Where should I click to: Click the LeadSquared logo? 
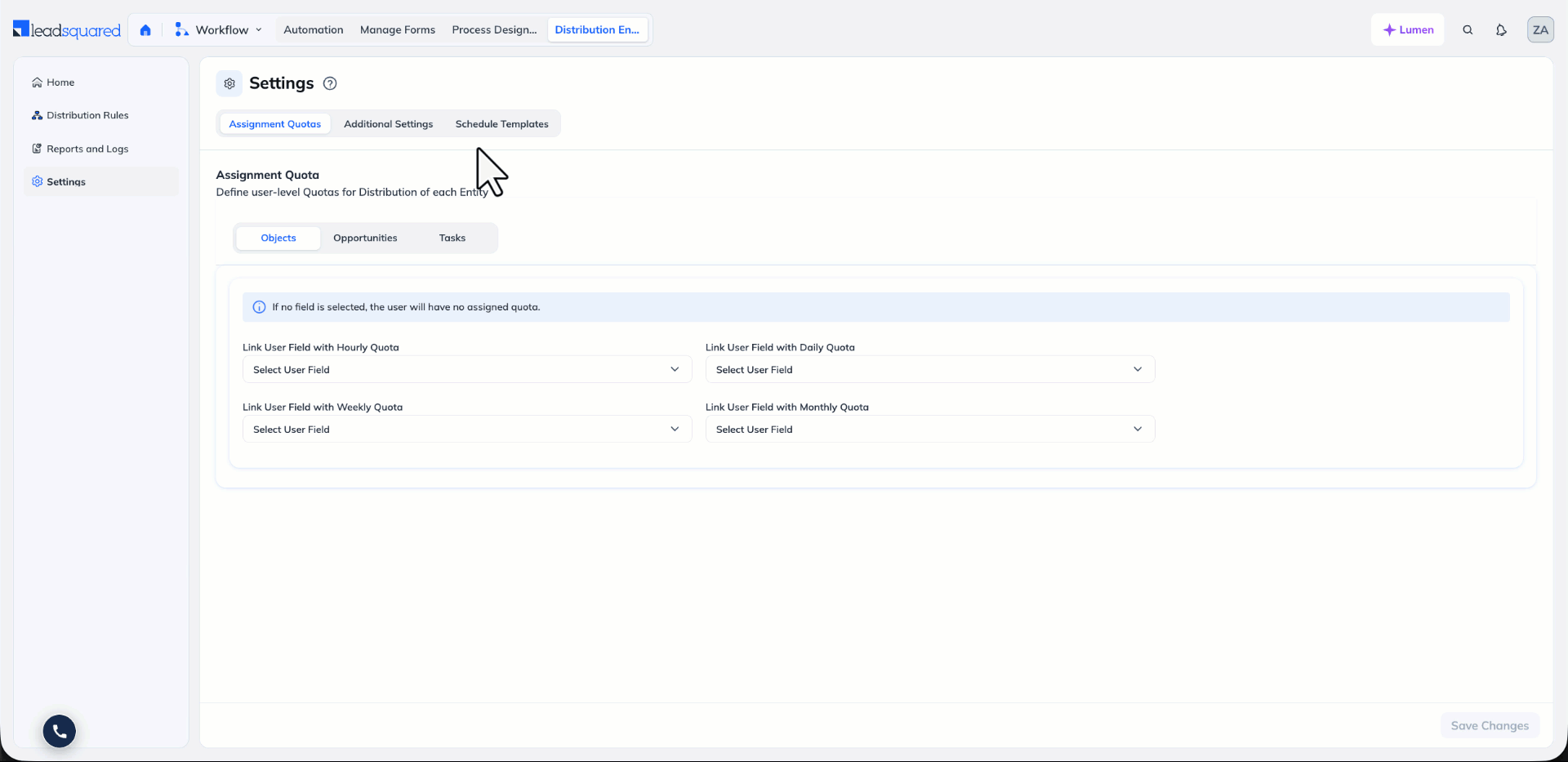click(67, 30)
